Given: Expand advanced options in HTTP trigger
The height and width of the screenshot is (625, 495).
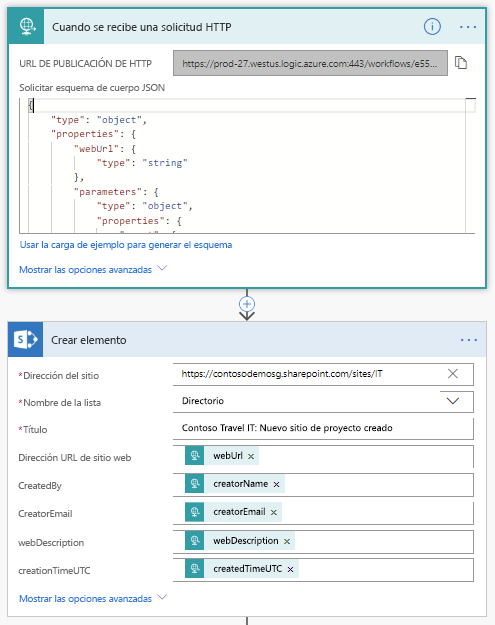Looking at the screenshot, I should (x=93, y=269).
